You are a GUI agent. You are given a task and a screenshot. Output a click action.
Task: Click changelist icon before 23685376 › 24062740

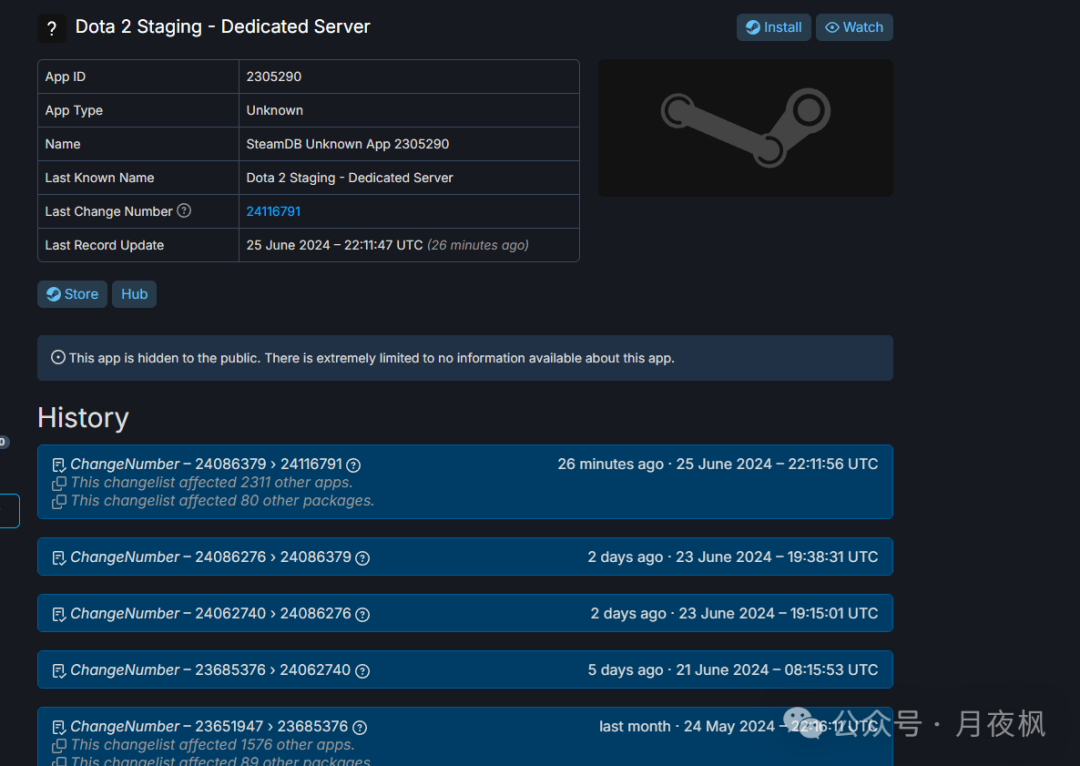click(x=59, y=671)
